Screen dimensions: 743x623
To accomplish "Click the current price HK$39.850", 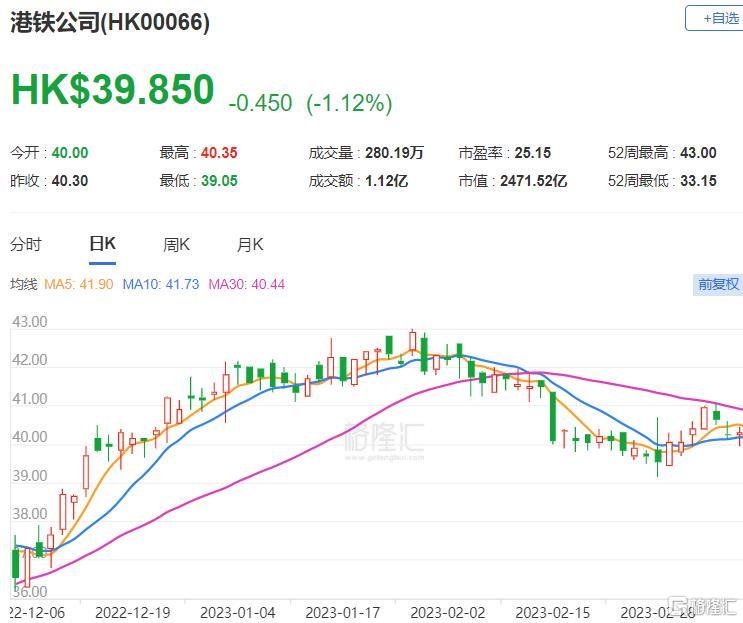I will [113, 89].
